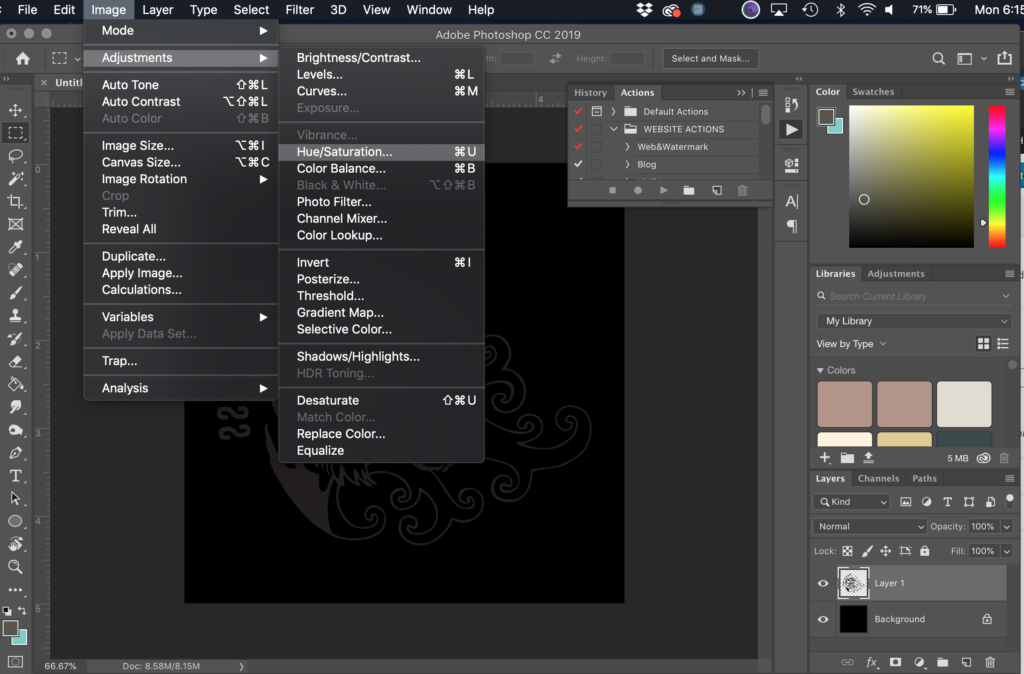This screenshot has width=1024, height=674.
Task: Choose Brightness/Contrast menu item
Action: [382, 57]
